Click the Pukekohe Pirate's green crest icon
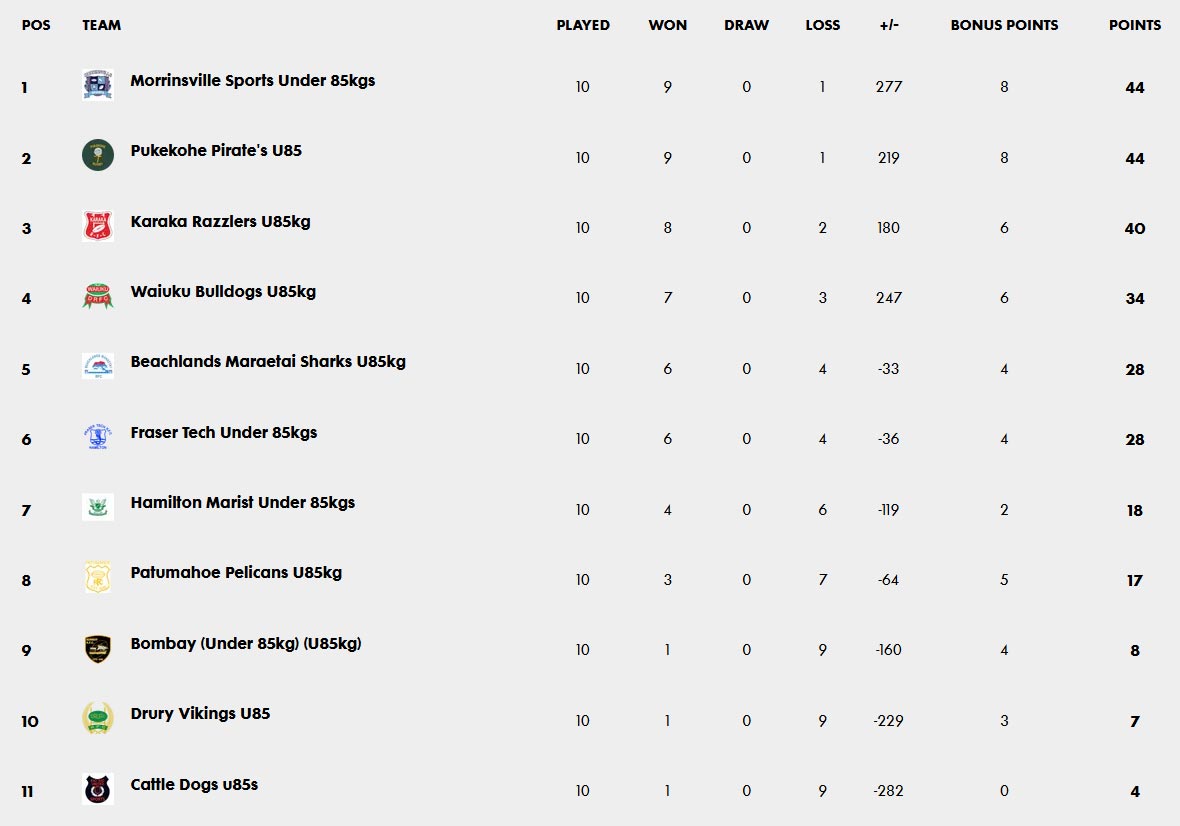The width and height of the screenshot is (1180, 826). [x=98, y=155]
